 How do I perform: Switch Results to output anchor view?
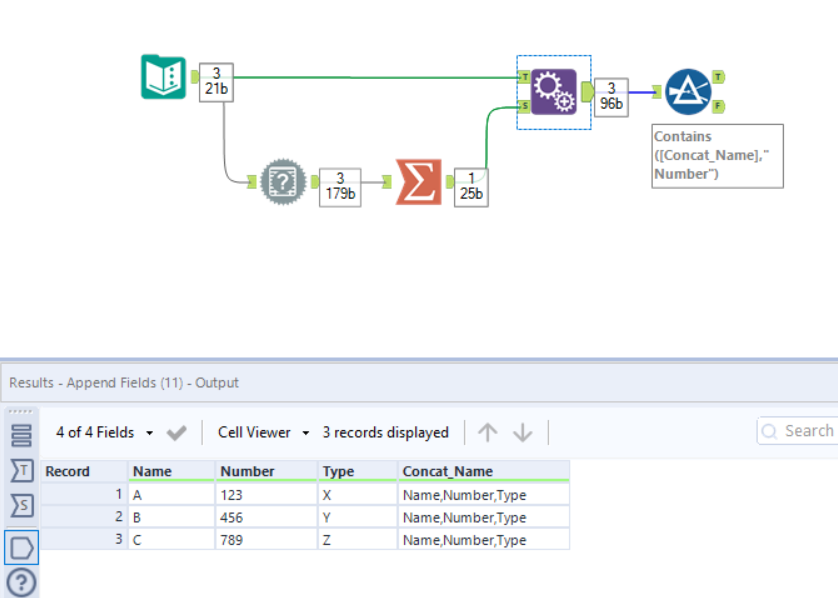(21, 547)
